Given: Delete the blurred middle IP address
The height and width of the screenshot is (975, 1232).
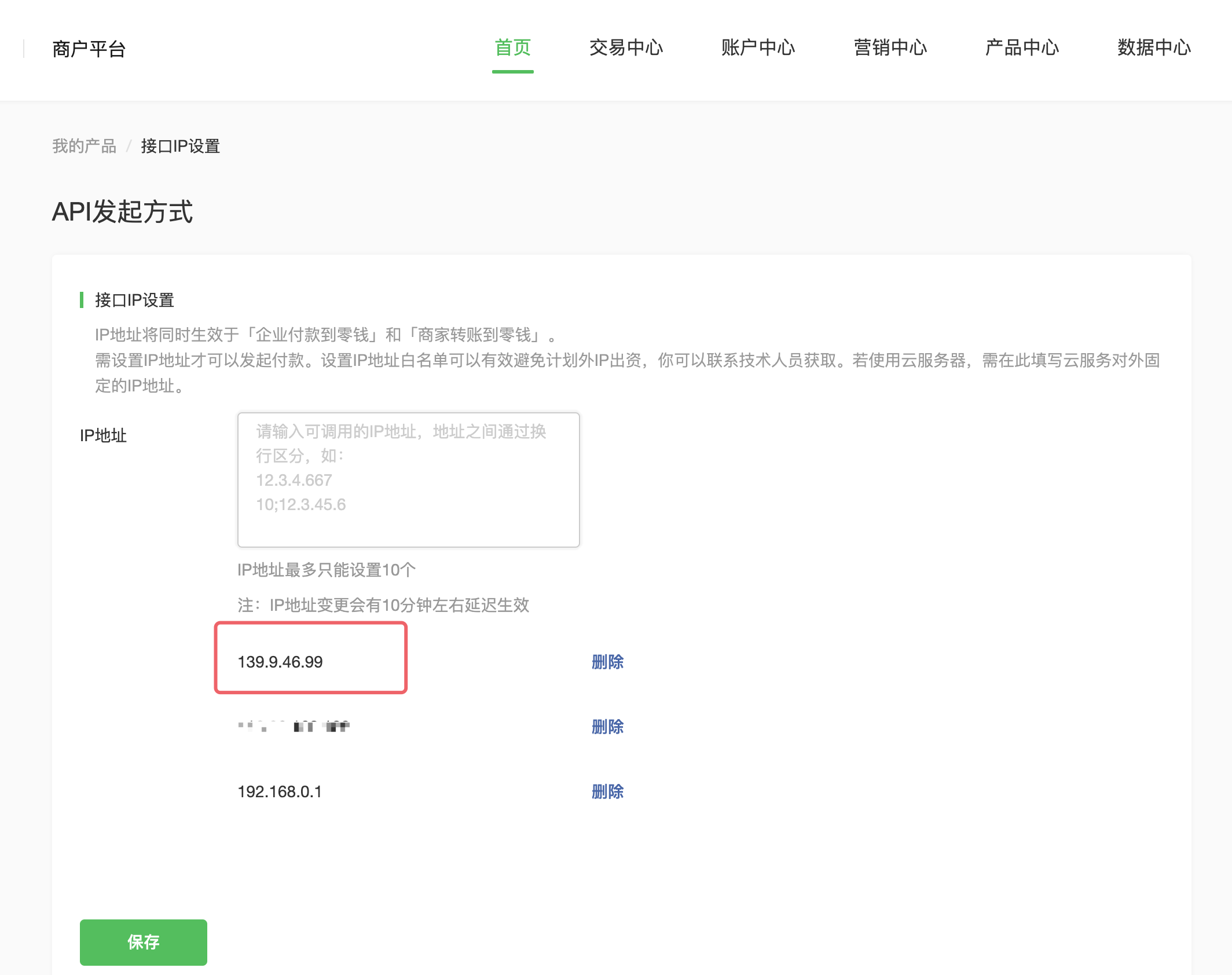Looking at the screenshot, I should [607, 727].
